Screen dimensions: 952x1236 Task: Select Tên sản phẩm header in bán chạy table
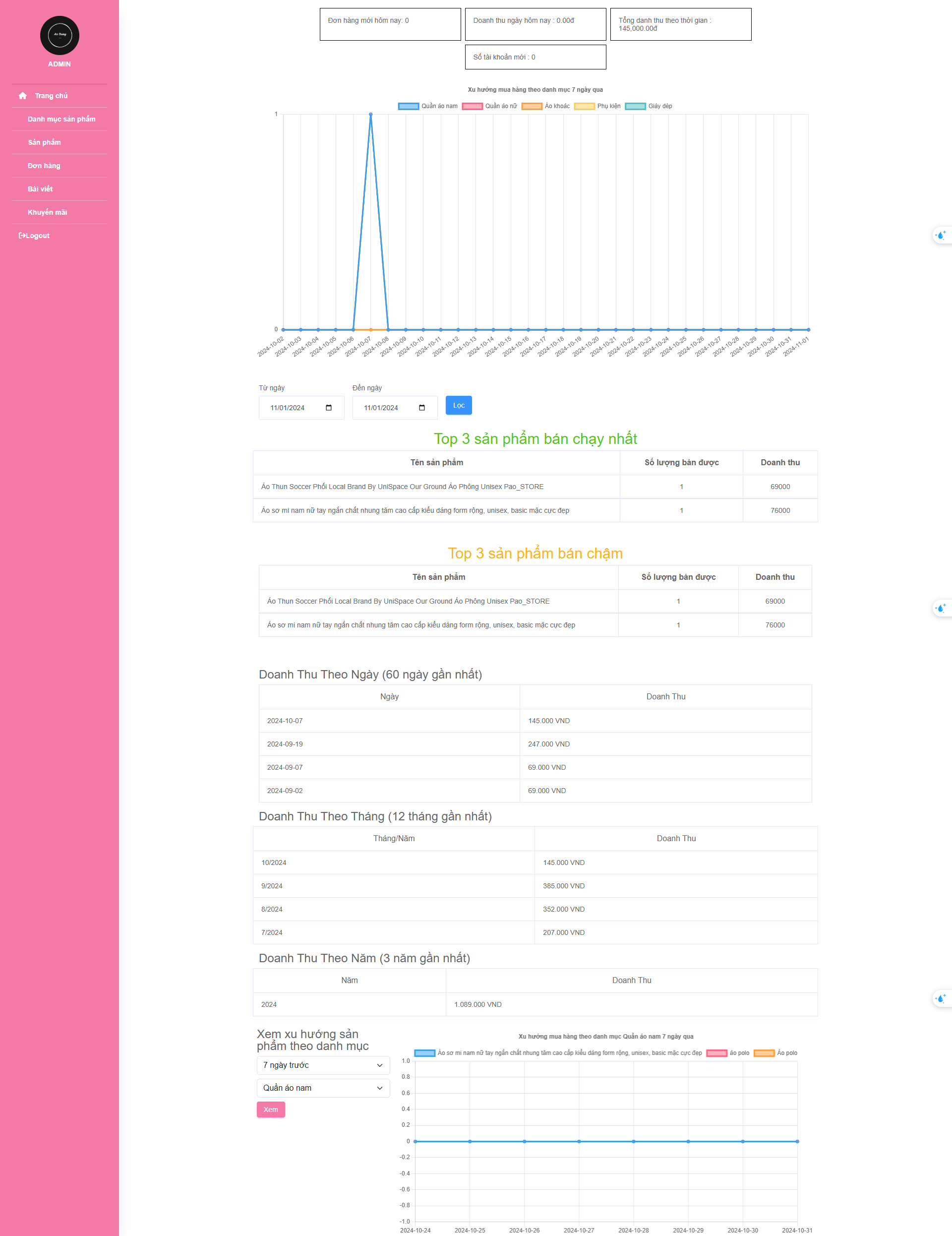coord(437,462)
